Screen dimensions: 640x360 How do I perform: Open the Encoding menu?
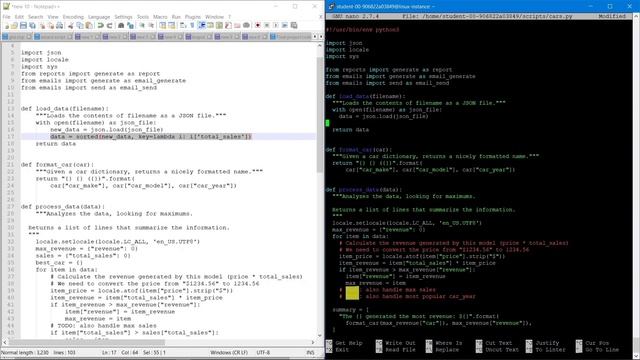click(73, 17)
